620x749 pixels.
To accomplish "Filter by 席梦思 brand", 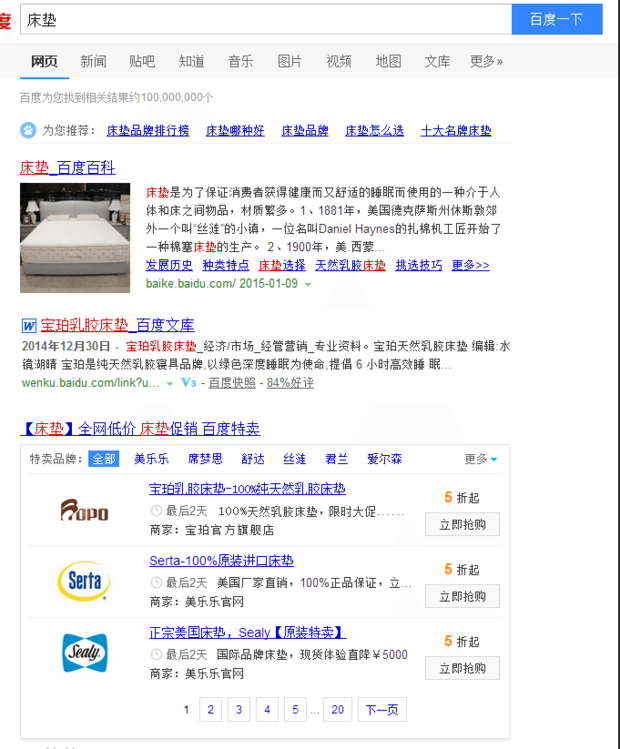I will tap(205, 459).
